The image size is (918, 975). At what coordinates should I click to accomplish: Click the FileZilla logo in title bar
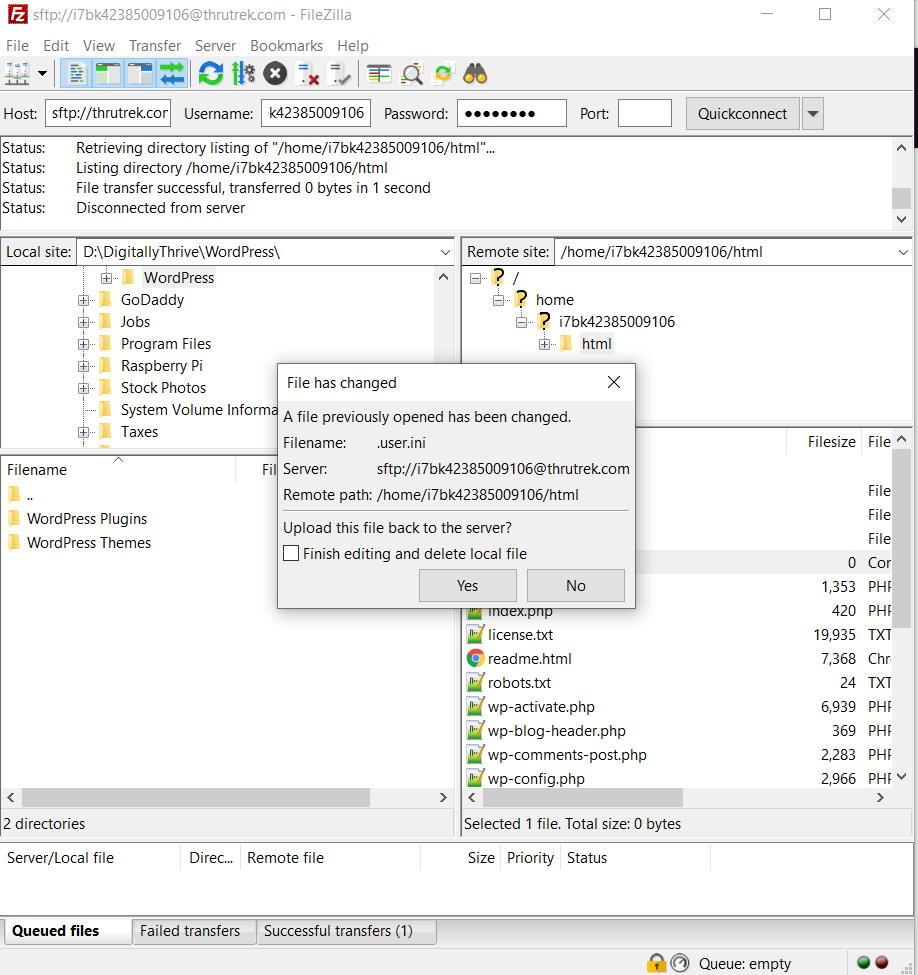tap(17, 14)
